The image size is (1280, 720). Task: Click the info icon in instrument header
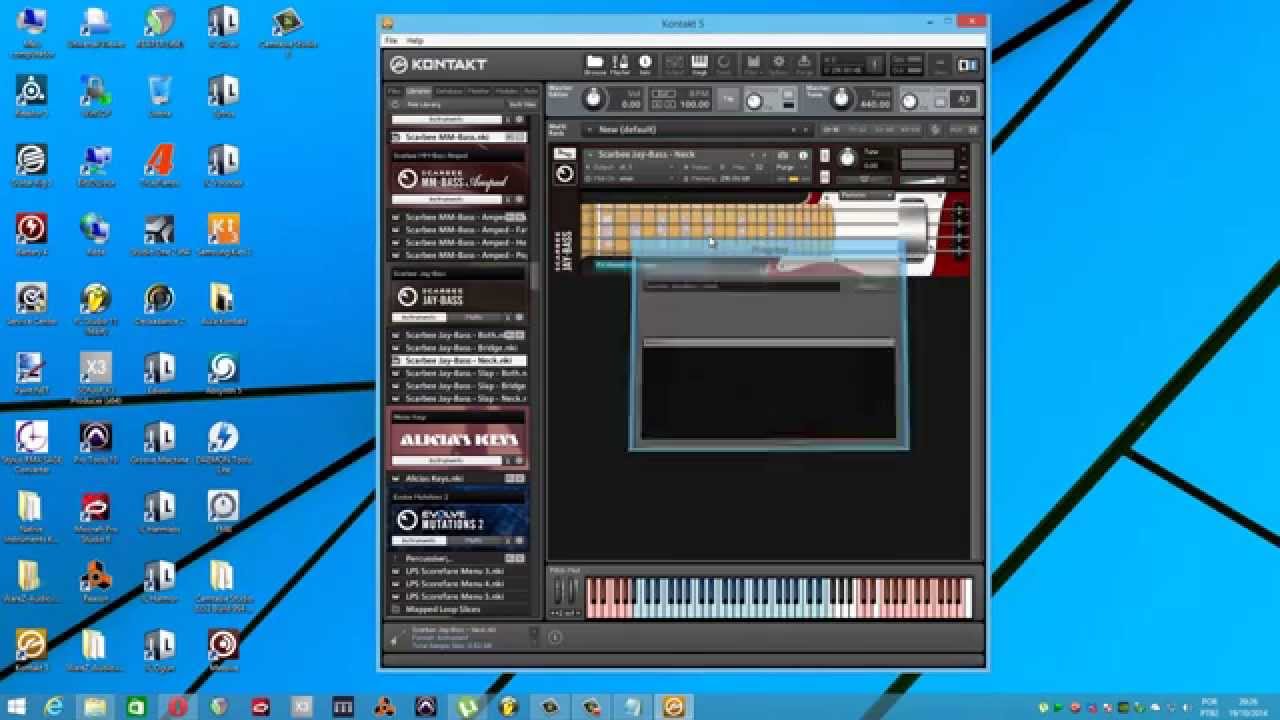(803, 155)
